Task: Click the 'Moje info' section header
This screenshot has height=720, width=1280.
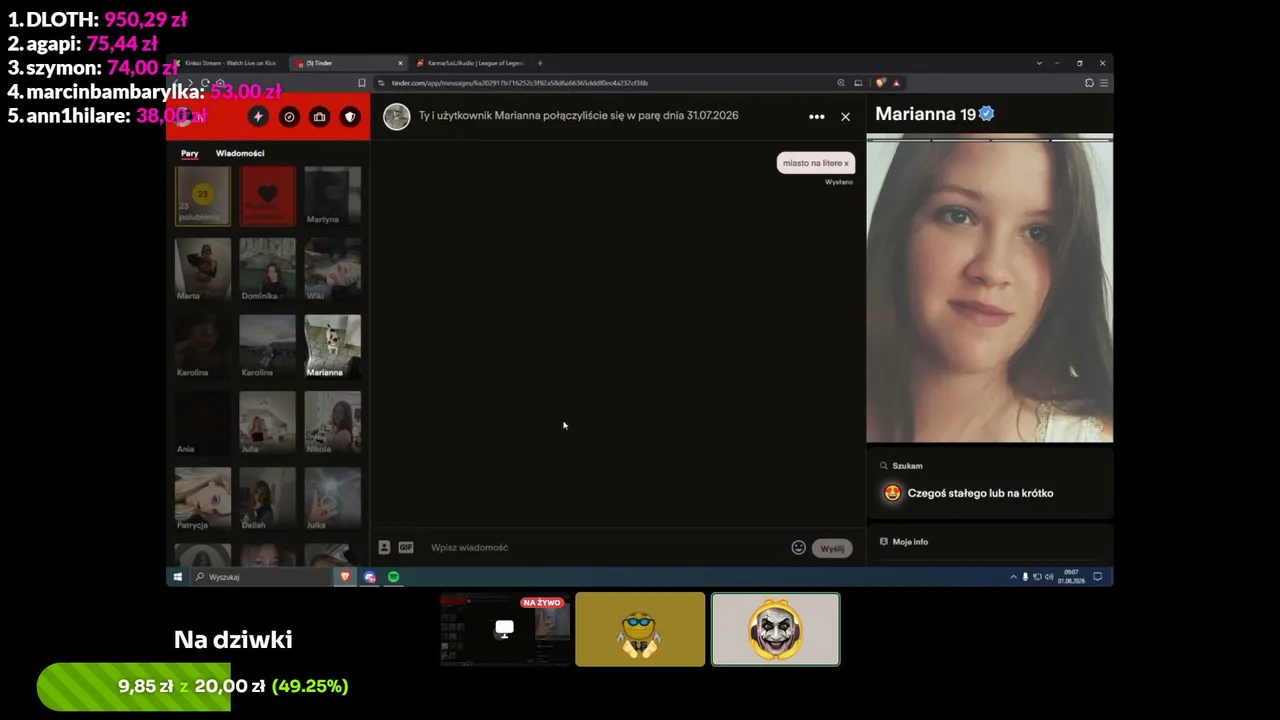Action: click(x=910, y=542)
